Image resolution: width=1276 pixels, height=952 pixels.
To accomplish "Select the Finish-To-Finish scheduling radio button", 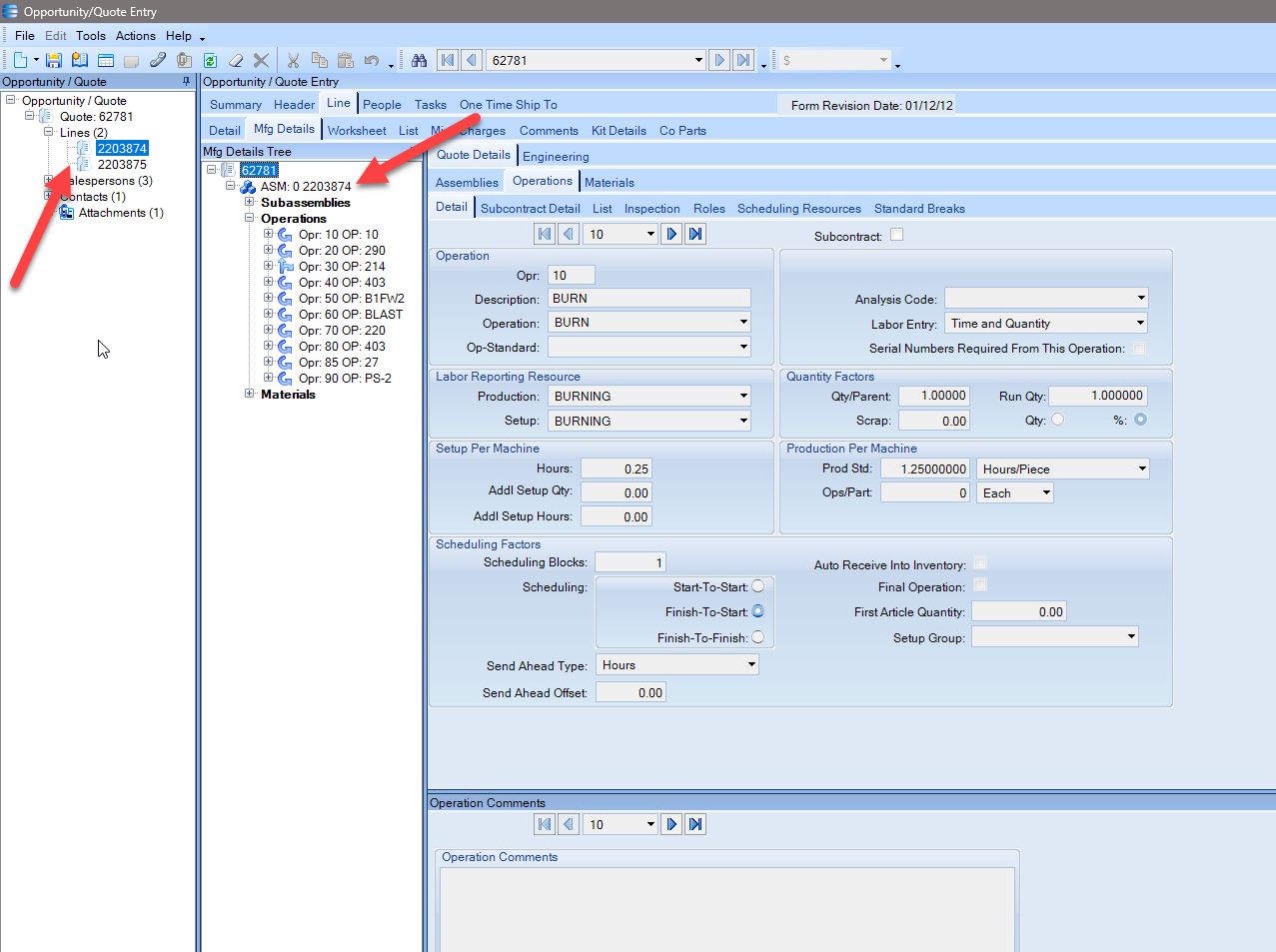I will tap(758, 637).
